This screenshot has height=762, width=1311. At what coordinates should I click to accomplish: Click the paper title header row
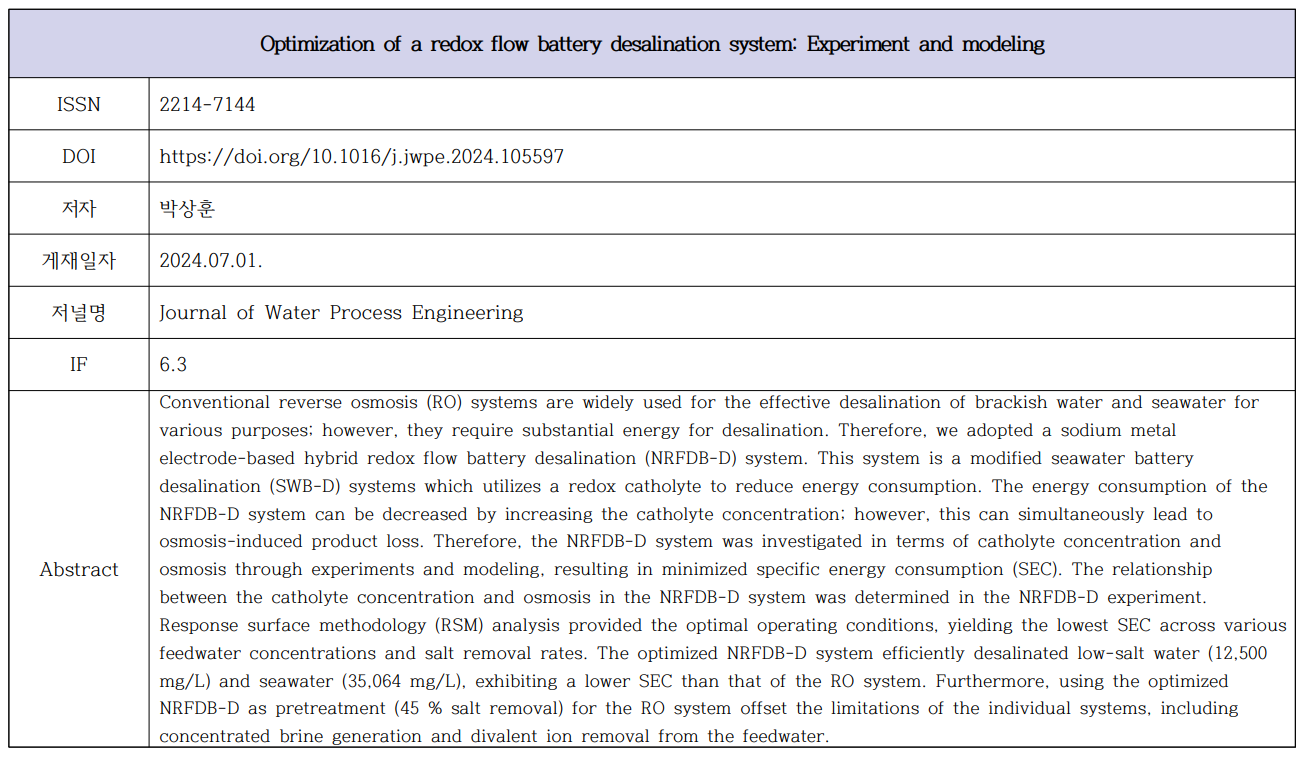(652, 44)
